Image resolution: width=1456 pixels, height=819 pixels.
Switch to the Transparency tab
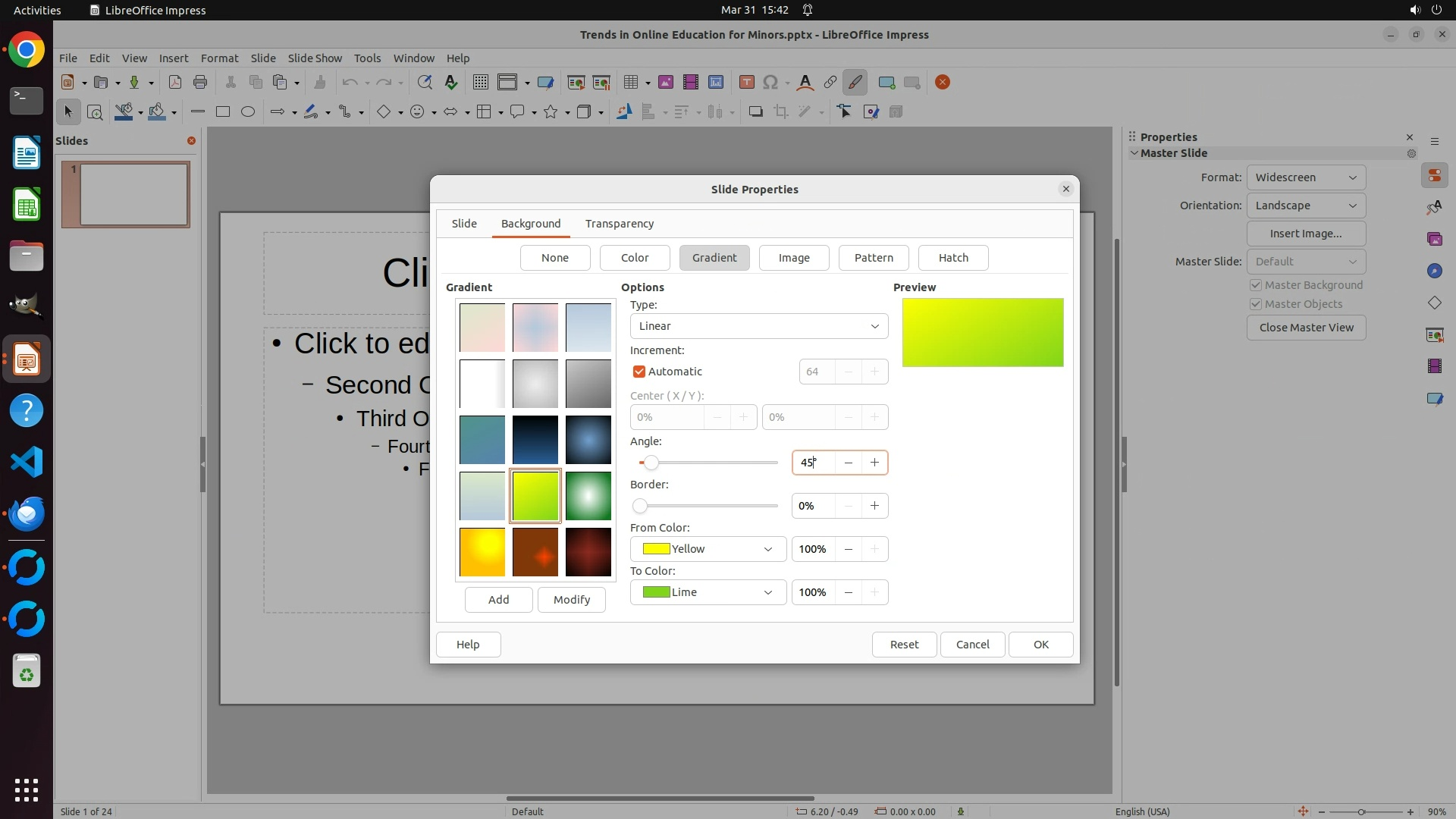click(619, 224)
